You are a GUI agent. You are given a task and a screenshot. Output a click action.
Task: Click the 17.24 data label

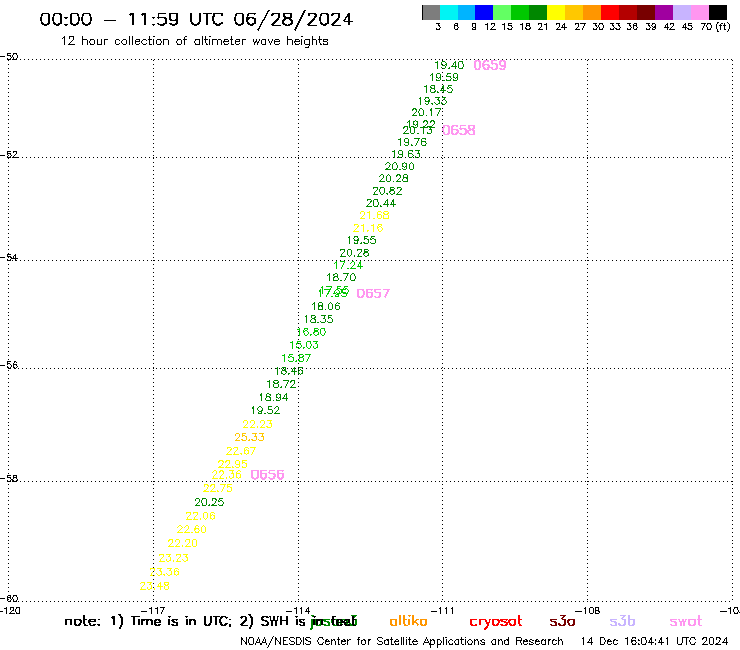(x=348, y=265)
